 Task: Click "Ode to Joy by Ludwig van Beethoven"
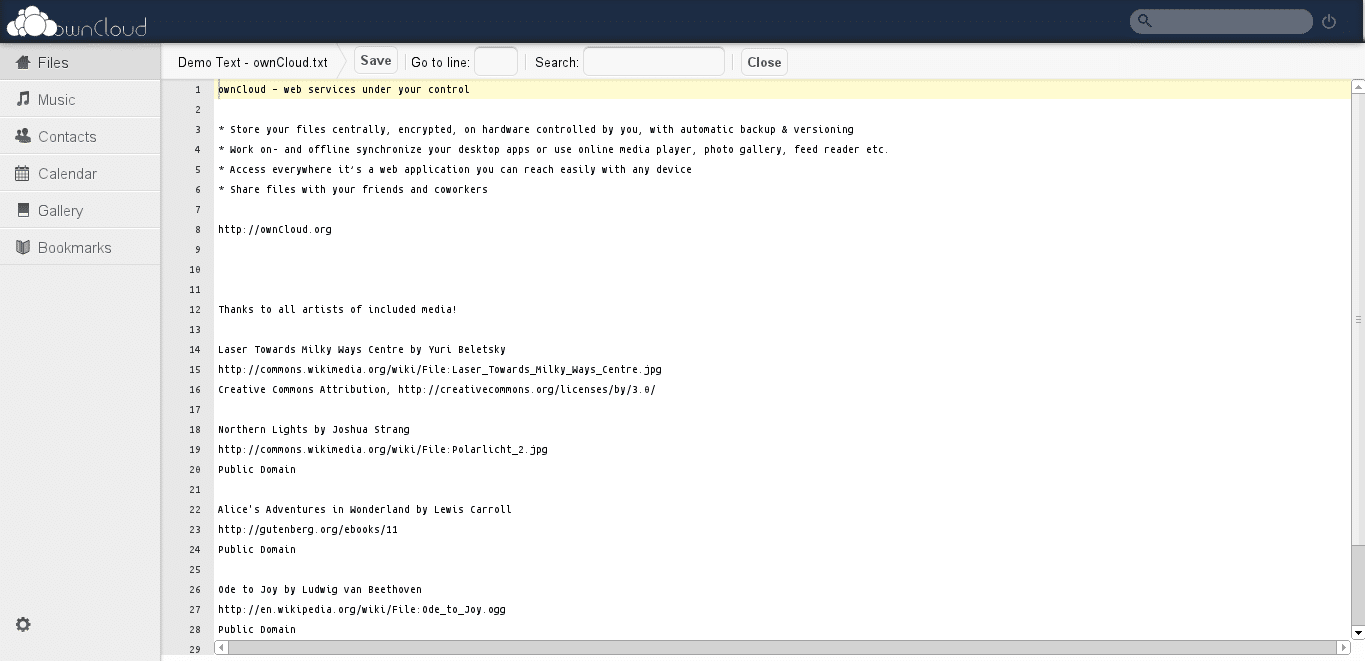click(x=320, y=589)
